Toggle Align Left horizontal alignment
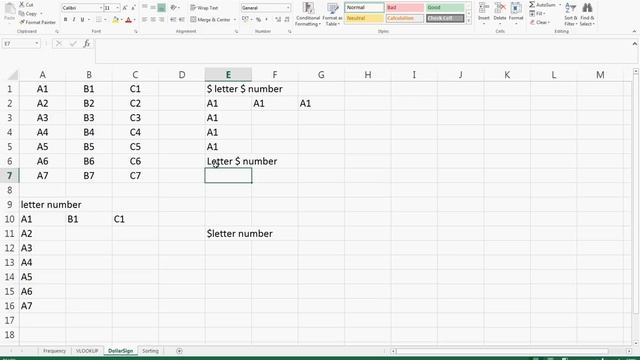640x360 pixels. (x=144, y=20)
